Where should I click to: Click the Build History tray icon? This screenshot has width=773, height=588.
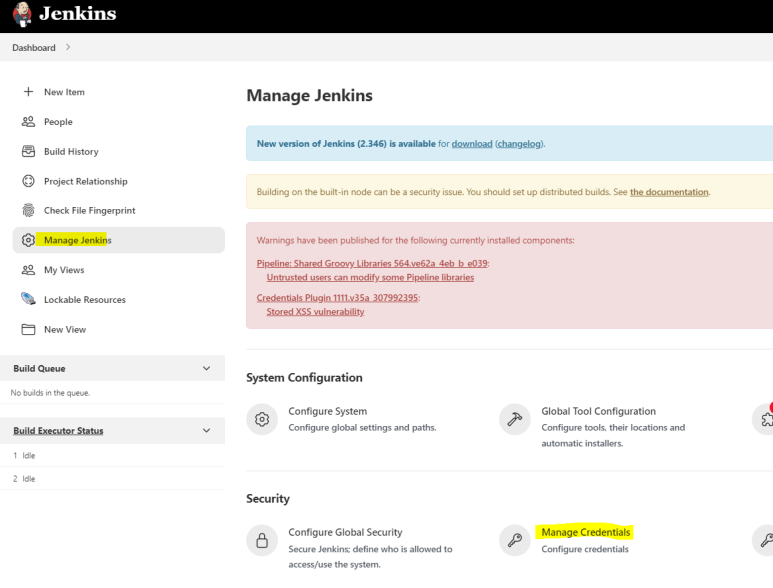click(28, 151)
